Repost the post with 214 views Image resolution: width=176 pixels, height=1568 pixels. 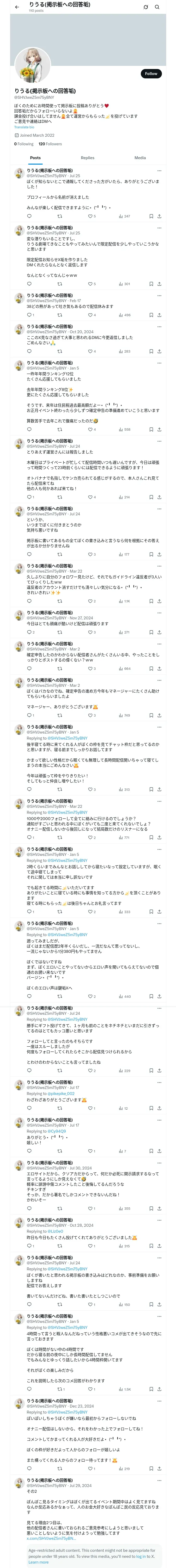(59, 497)
